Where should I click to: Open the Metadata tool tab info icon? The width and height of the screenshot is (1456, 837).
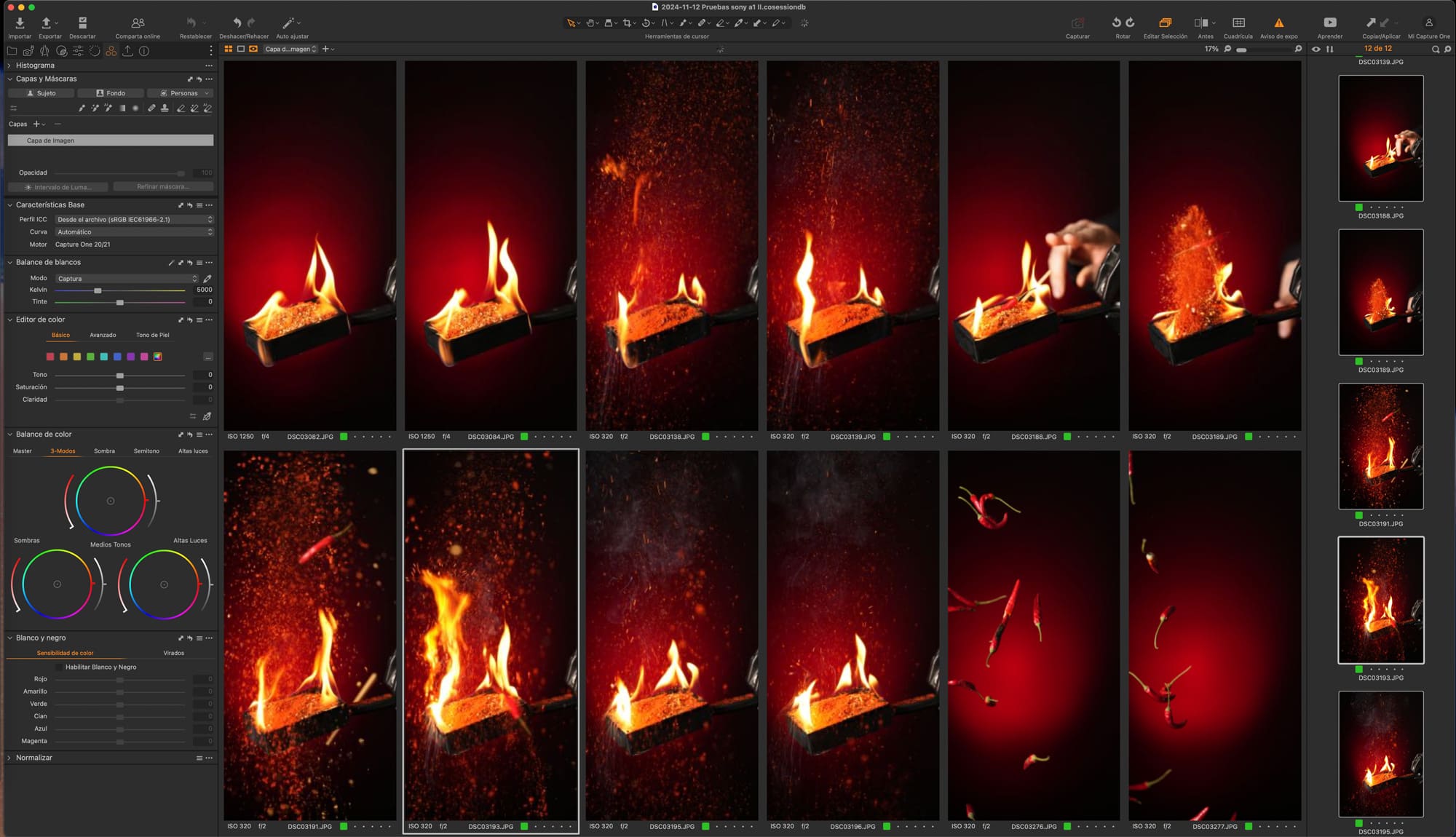[x=144, y=51]
